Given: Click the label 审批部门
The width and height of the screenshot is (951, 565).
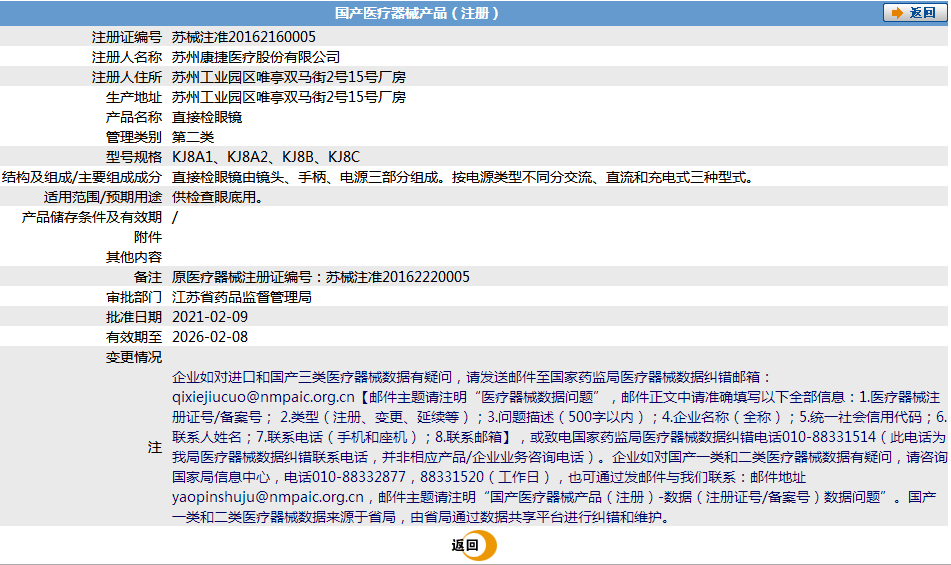Looking at the screenshot, I should [x=134, y=297].
